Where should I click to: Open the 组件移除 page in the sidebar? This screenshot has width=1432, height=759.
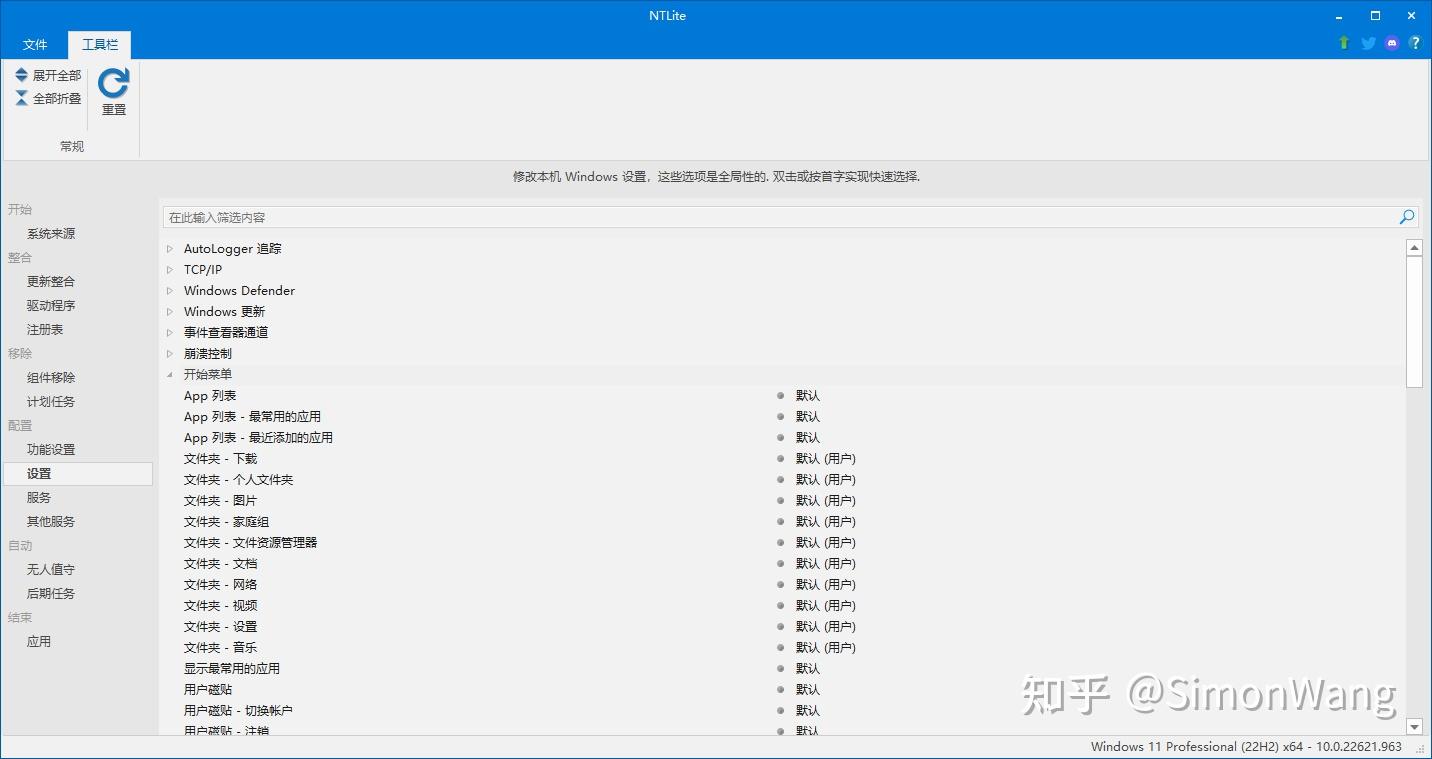[x=50, y=377]
